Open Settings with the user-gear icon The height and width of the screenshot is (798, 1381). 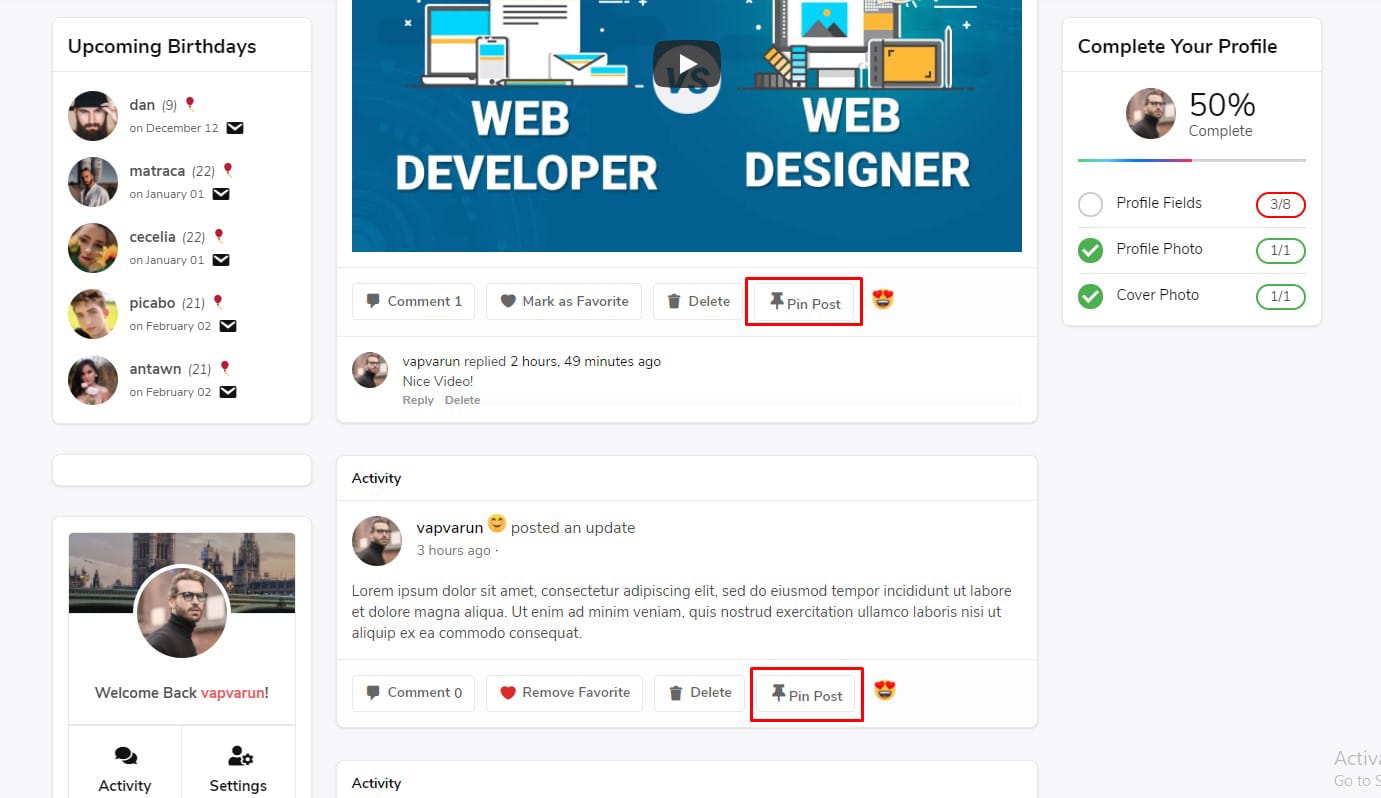click(240, 756)
